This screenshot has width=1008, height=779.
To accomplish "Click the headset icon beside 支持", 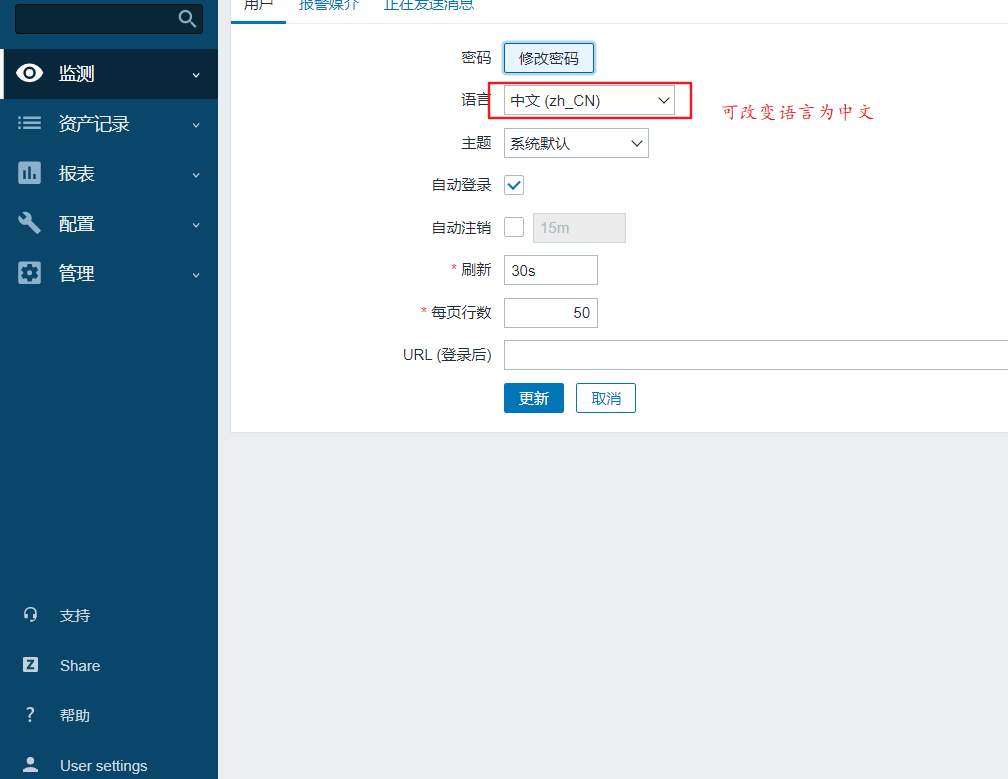I will point(30,614).
